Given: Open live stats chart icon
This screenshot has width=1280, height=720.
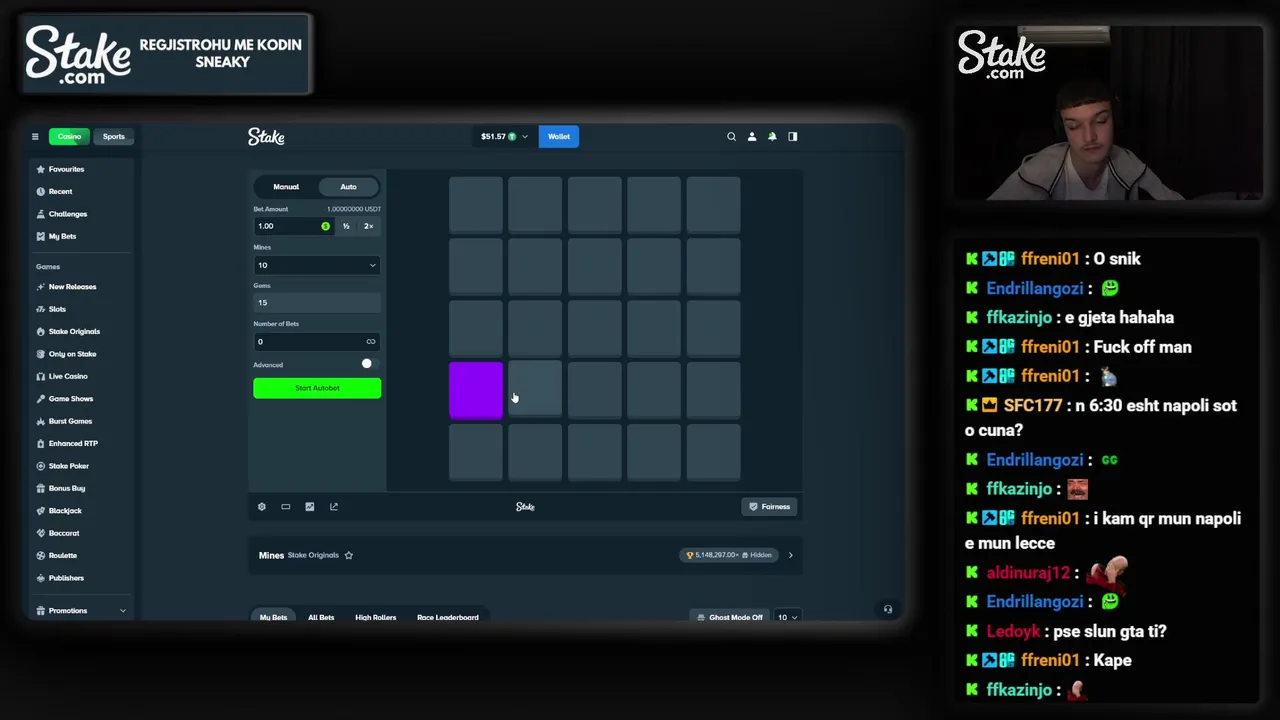Looking at the screenshot, I should pos(310,507).
